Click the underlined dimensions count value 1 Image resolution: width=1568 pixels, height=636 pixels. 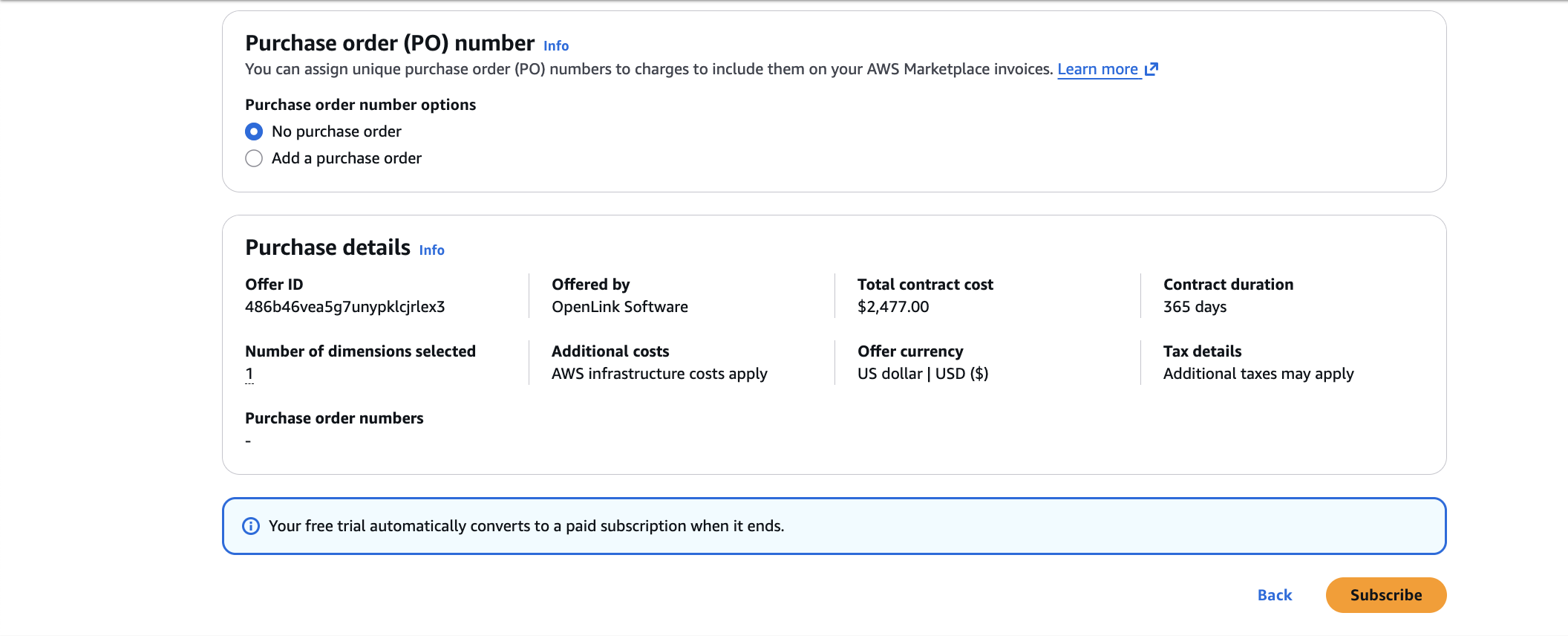pos(249,374)
